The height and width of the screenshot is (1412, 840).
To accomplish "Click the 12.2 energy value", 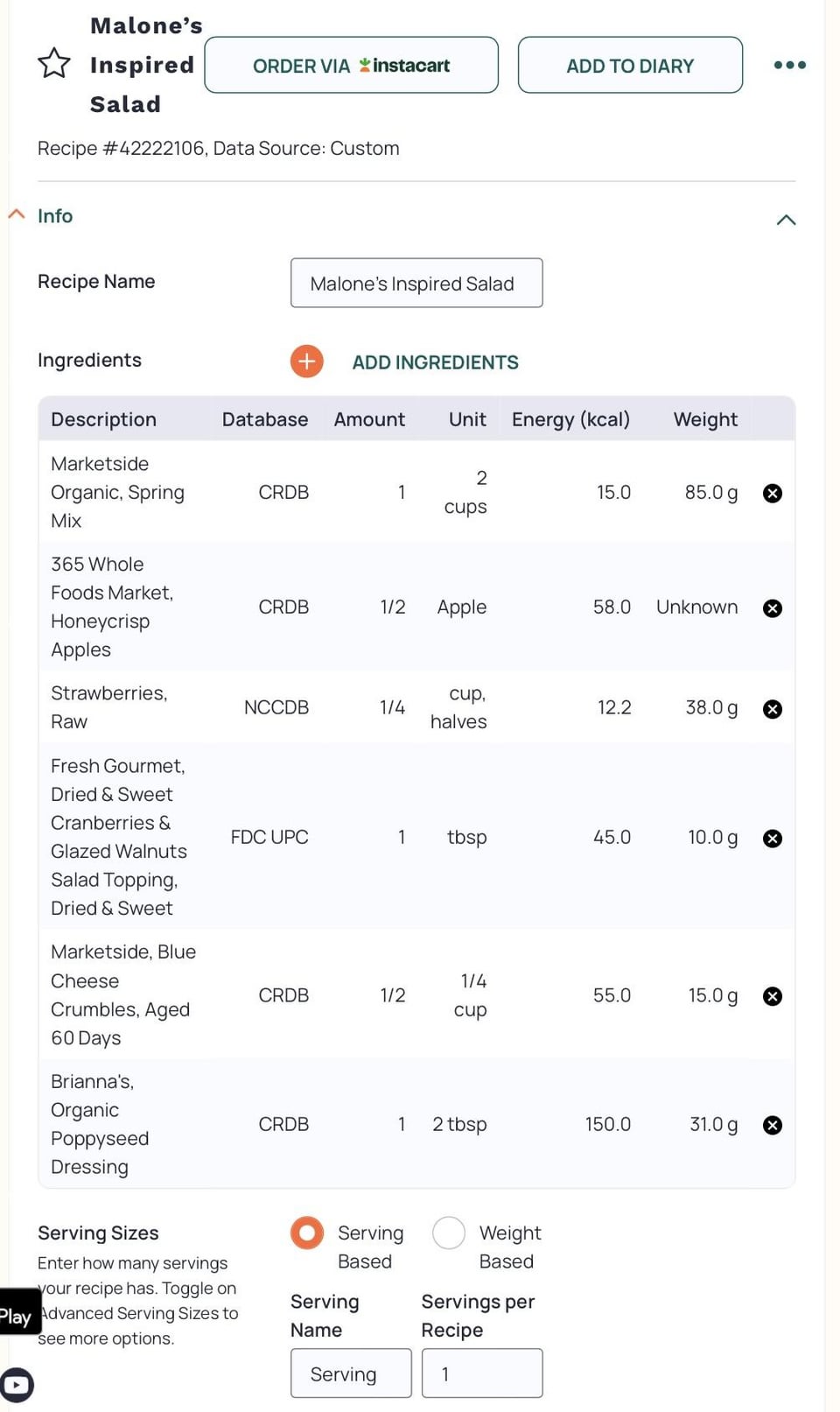I will coord(614,707).
